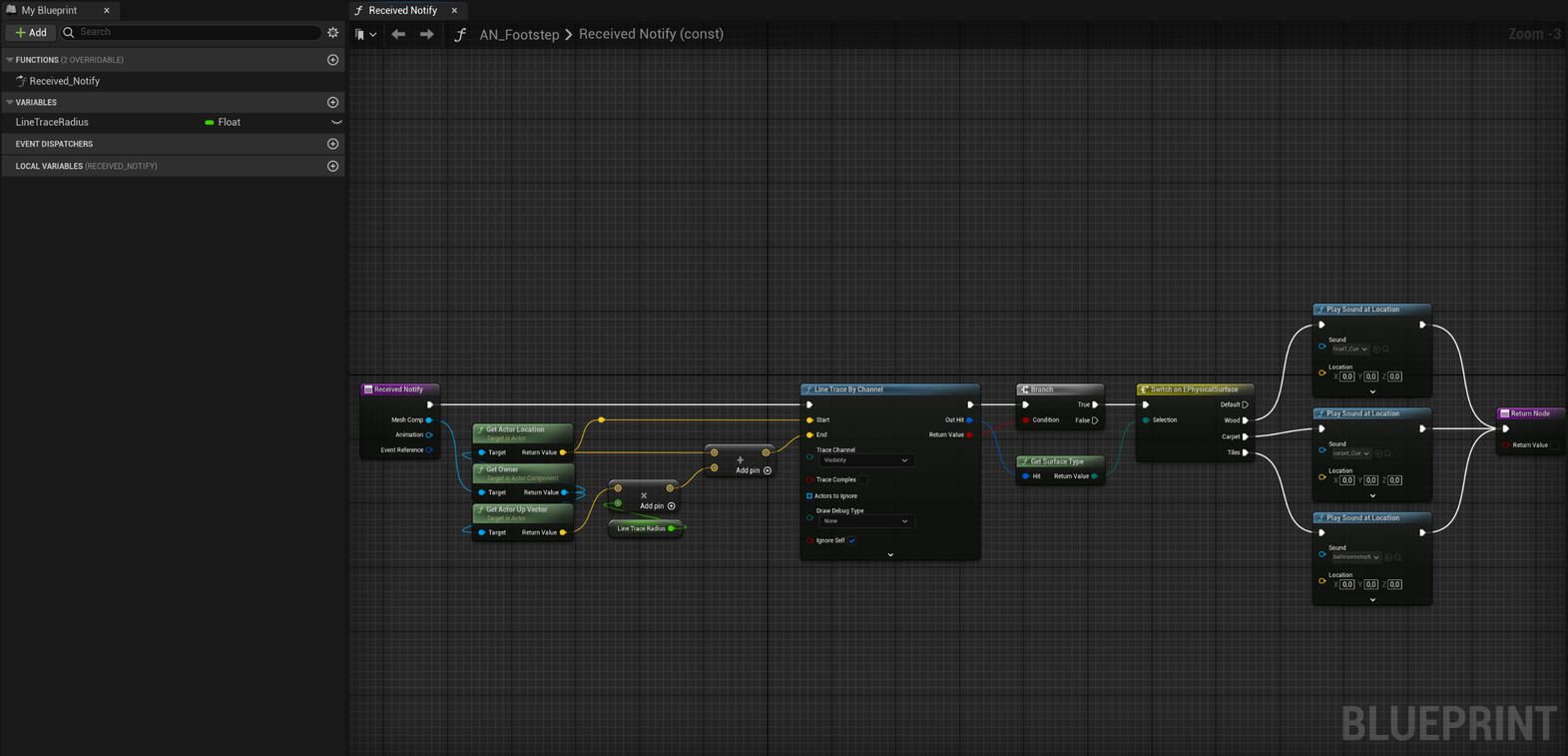Click the LineTraceRadius Float type color pill
This screenshot has width=1568, height=756.
210,123
